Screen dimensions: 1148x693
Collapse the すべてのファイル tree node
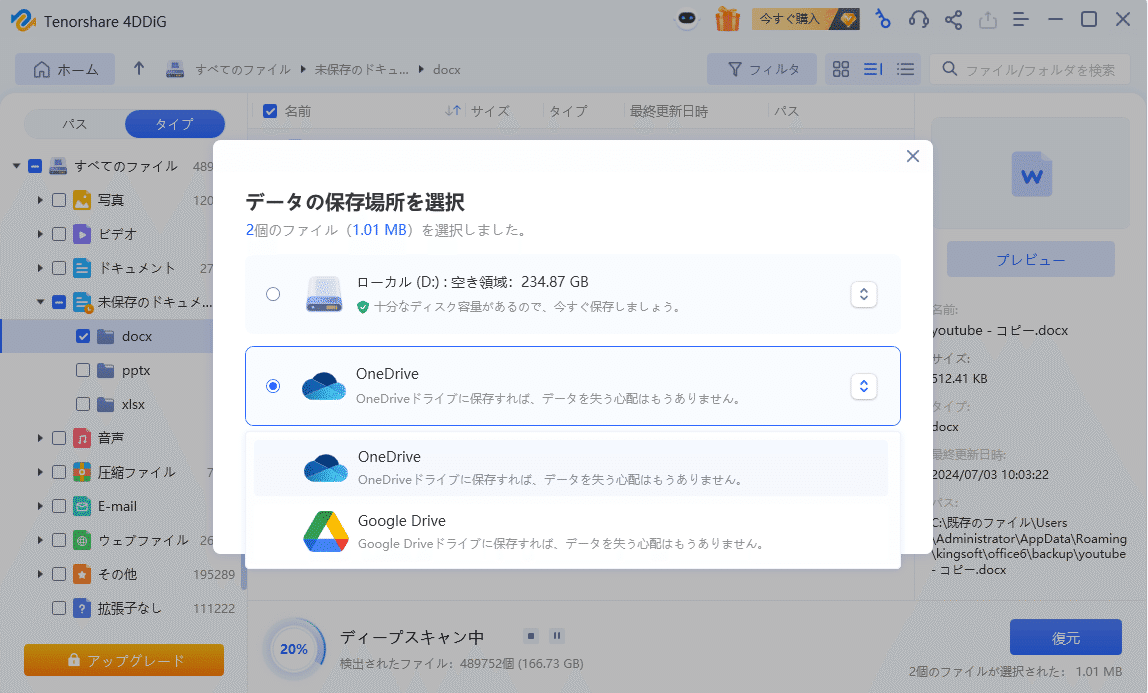coord(16,166)
